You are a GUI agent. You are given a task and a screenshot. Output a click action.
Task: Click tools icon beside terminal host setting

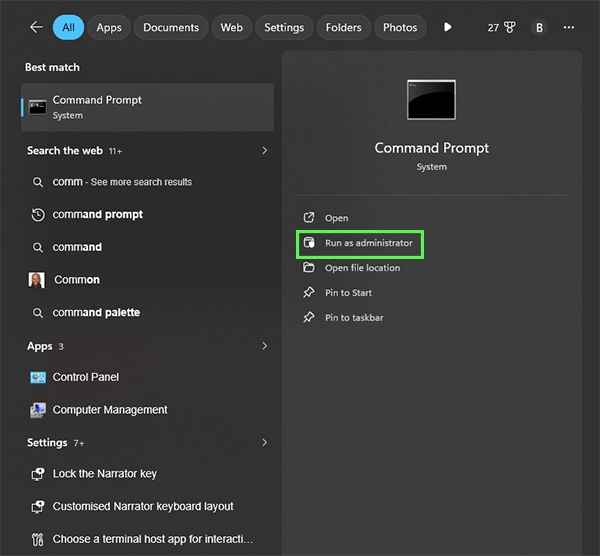coord(38,540)
